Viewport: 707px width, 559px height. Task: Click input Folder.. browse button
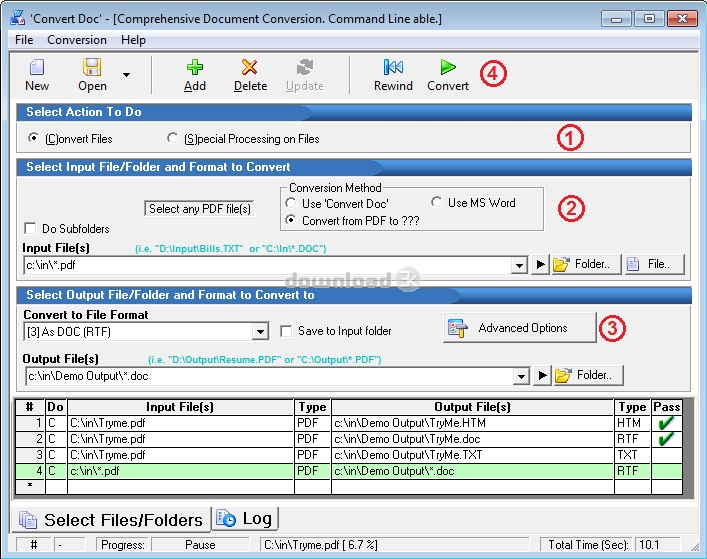(x=587, y=264)
